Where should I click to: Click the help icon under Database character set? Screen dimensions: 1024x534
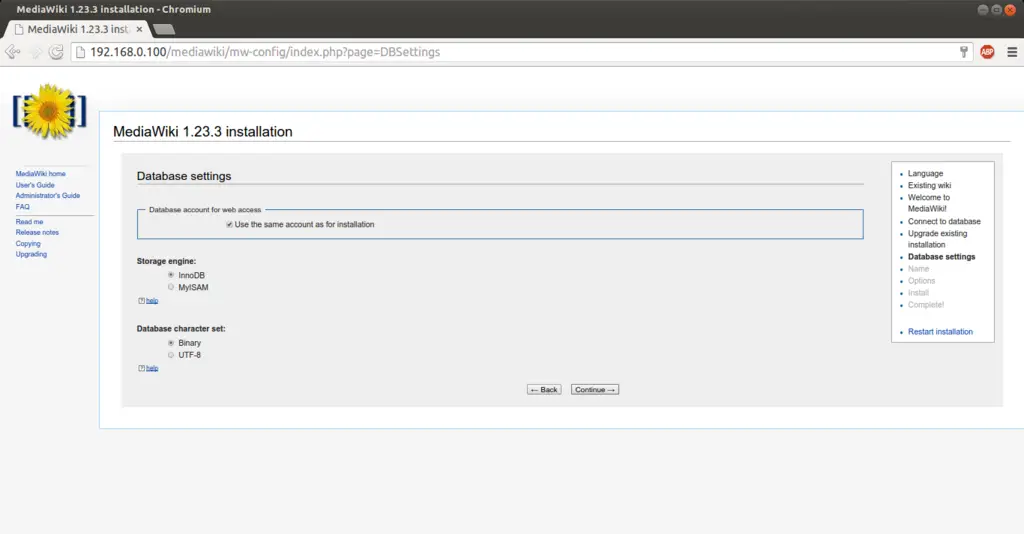[141, 368]
